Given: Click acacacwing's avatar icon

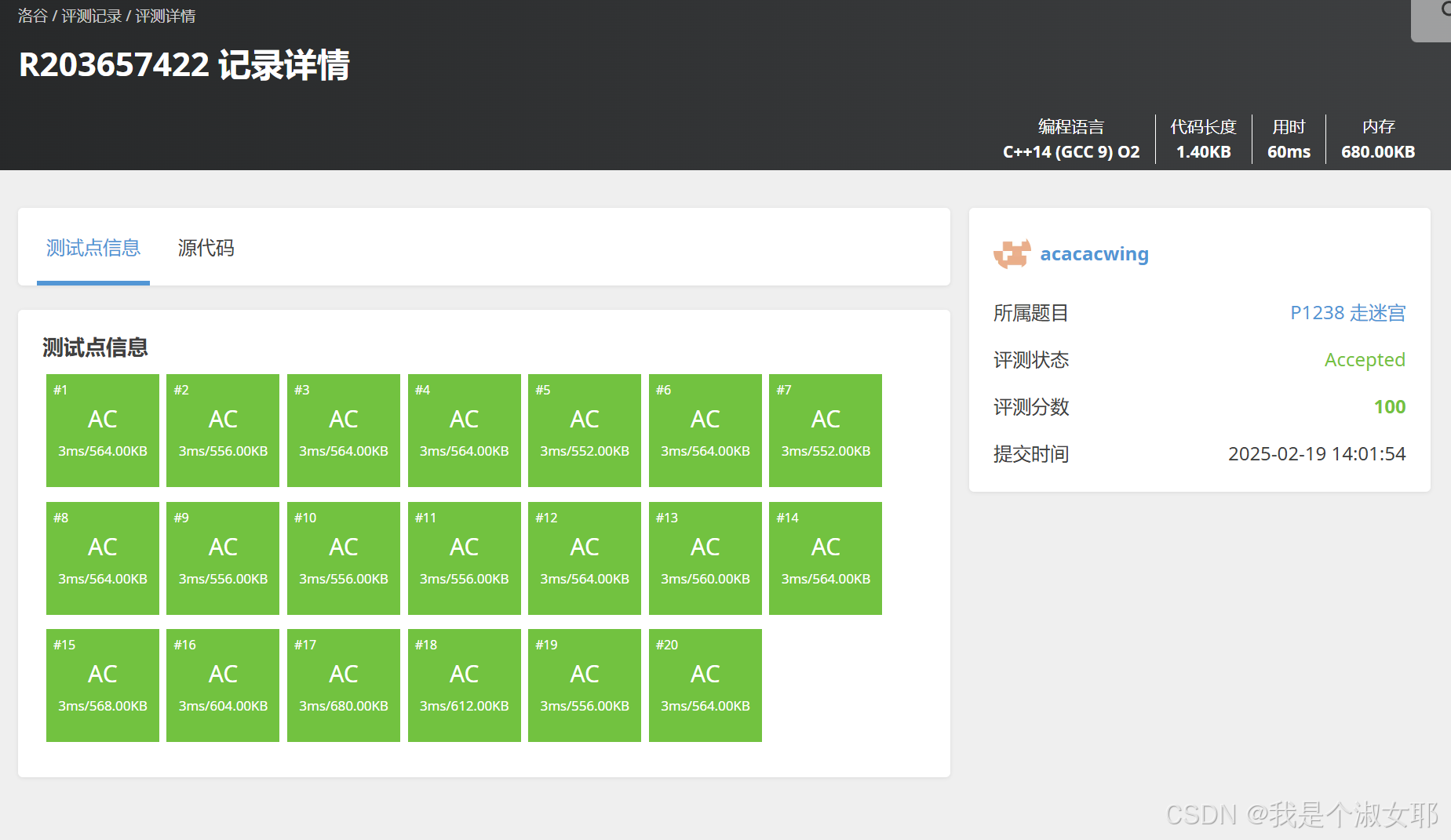Looking at the screenshot, I should click(x=1012, y=253).
